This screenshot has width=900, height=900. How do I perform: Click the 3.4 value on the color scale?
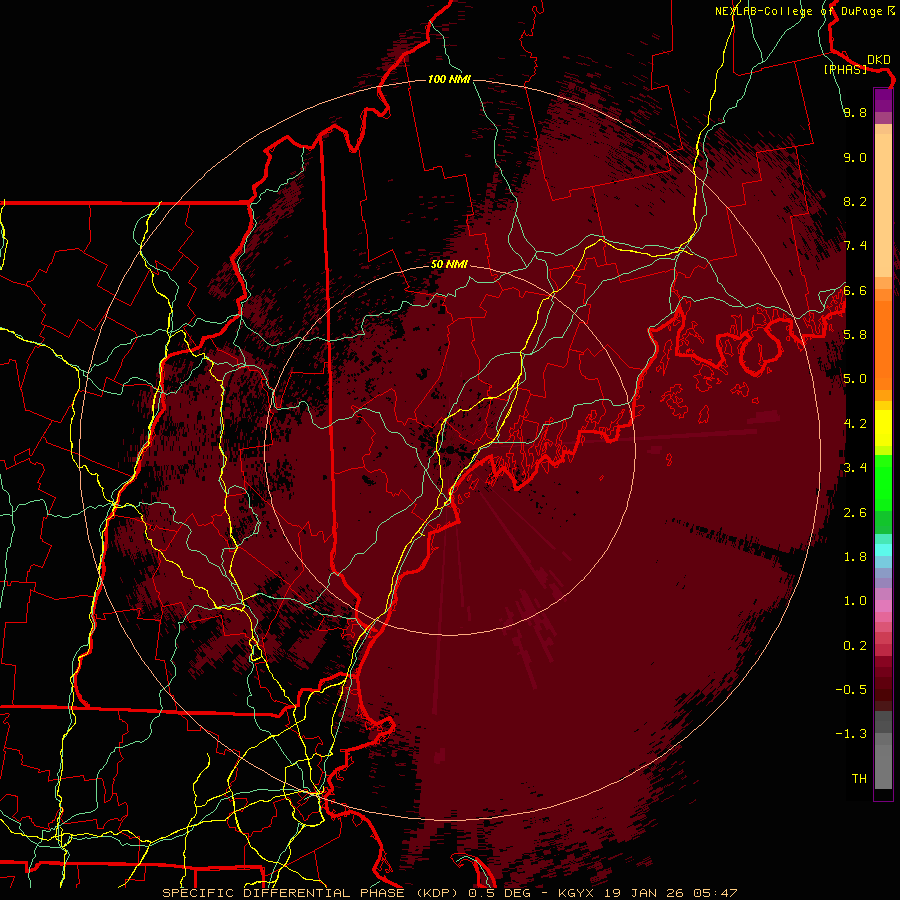(855, 468)
